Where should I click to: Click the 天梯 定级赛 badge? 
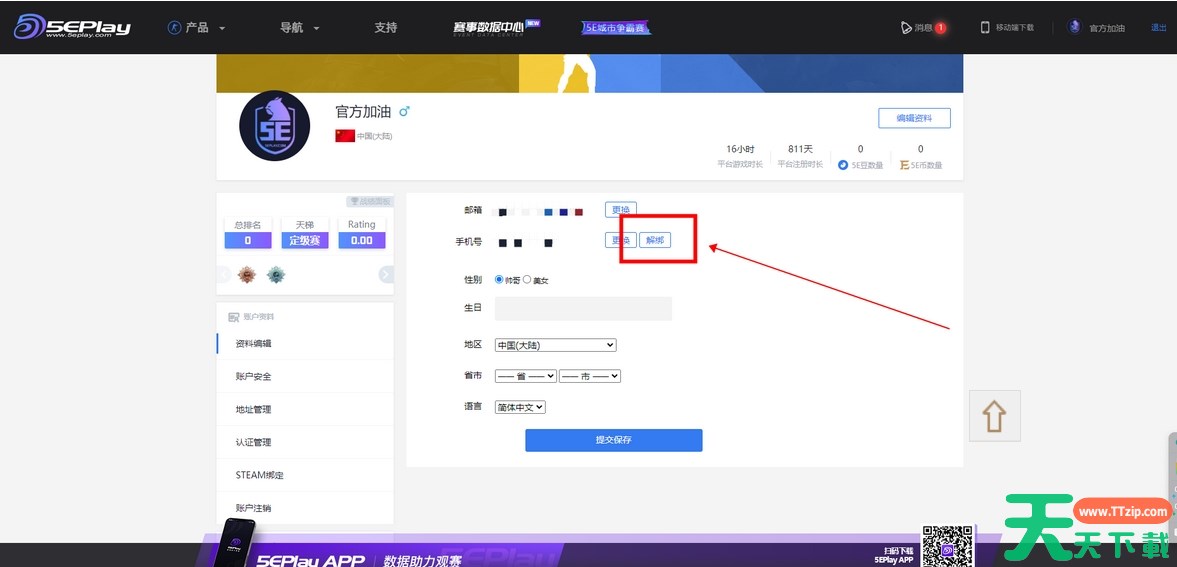(305, 240)
